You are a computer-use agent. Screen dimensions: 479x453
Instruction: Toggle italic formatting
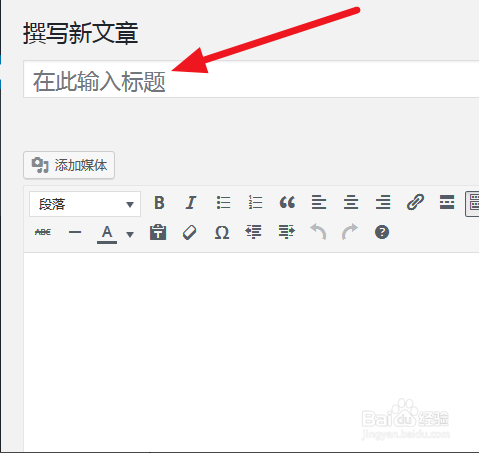(x=191, y=203)
